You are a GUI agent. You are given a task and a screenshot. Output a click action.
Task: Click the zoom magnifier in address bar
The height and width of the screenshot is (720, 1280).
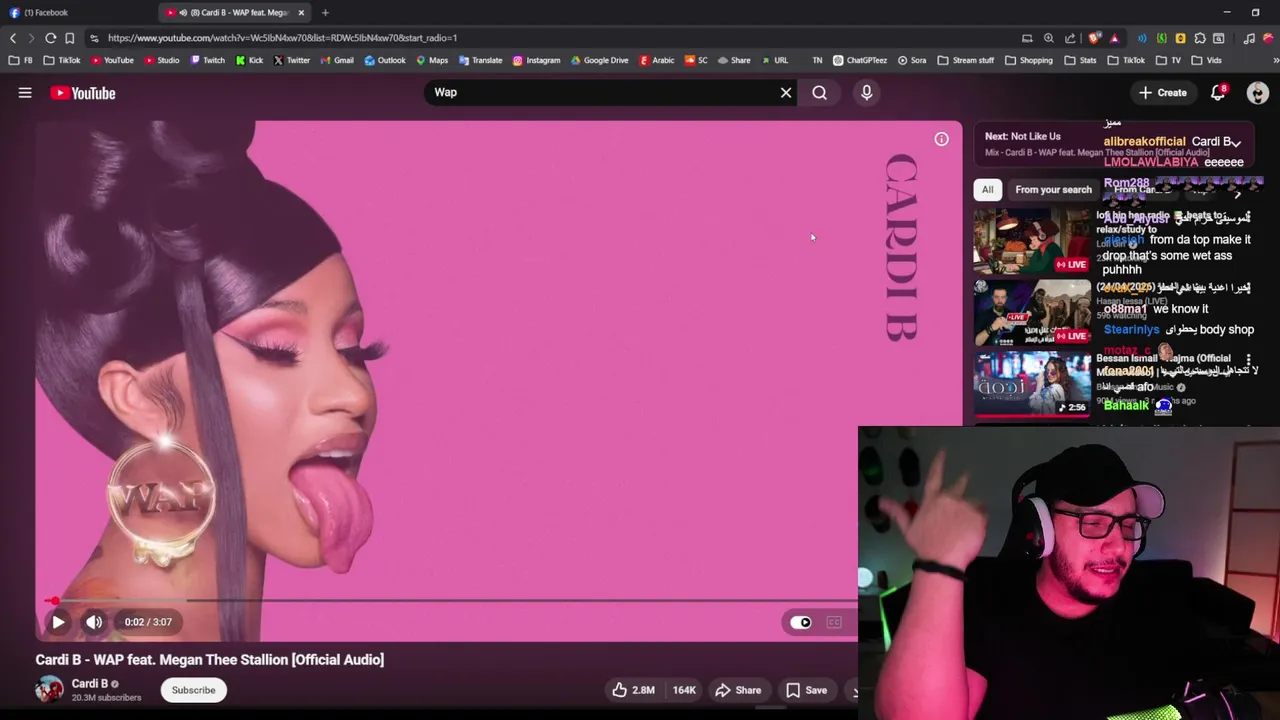click(1048, 38)
